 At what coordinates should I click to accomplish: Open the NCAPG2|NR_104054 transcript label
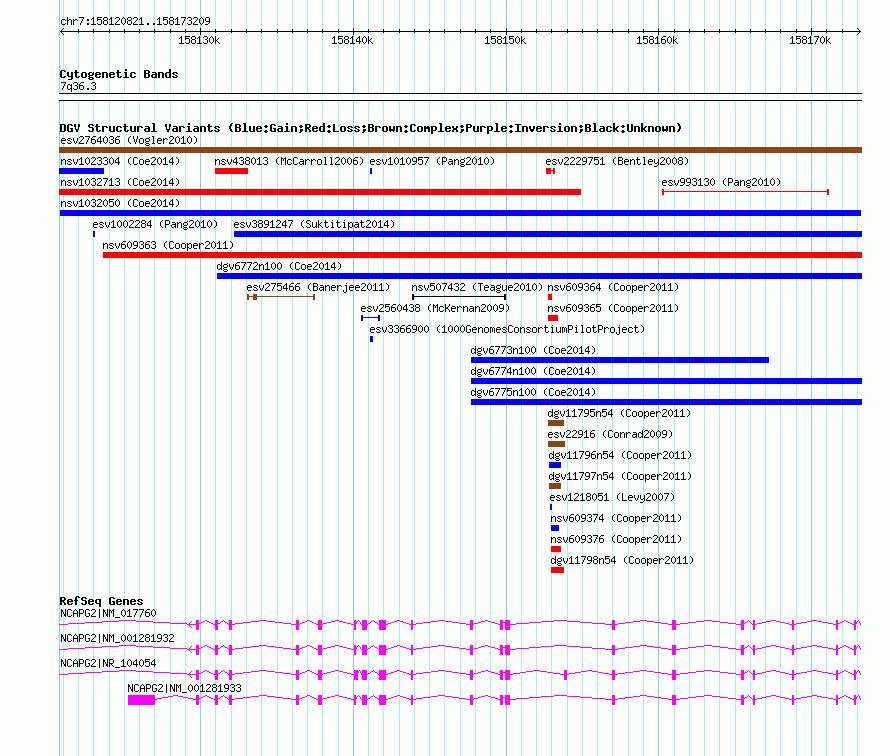coord(108,663)
